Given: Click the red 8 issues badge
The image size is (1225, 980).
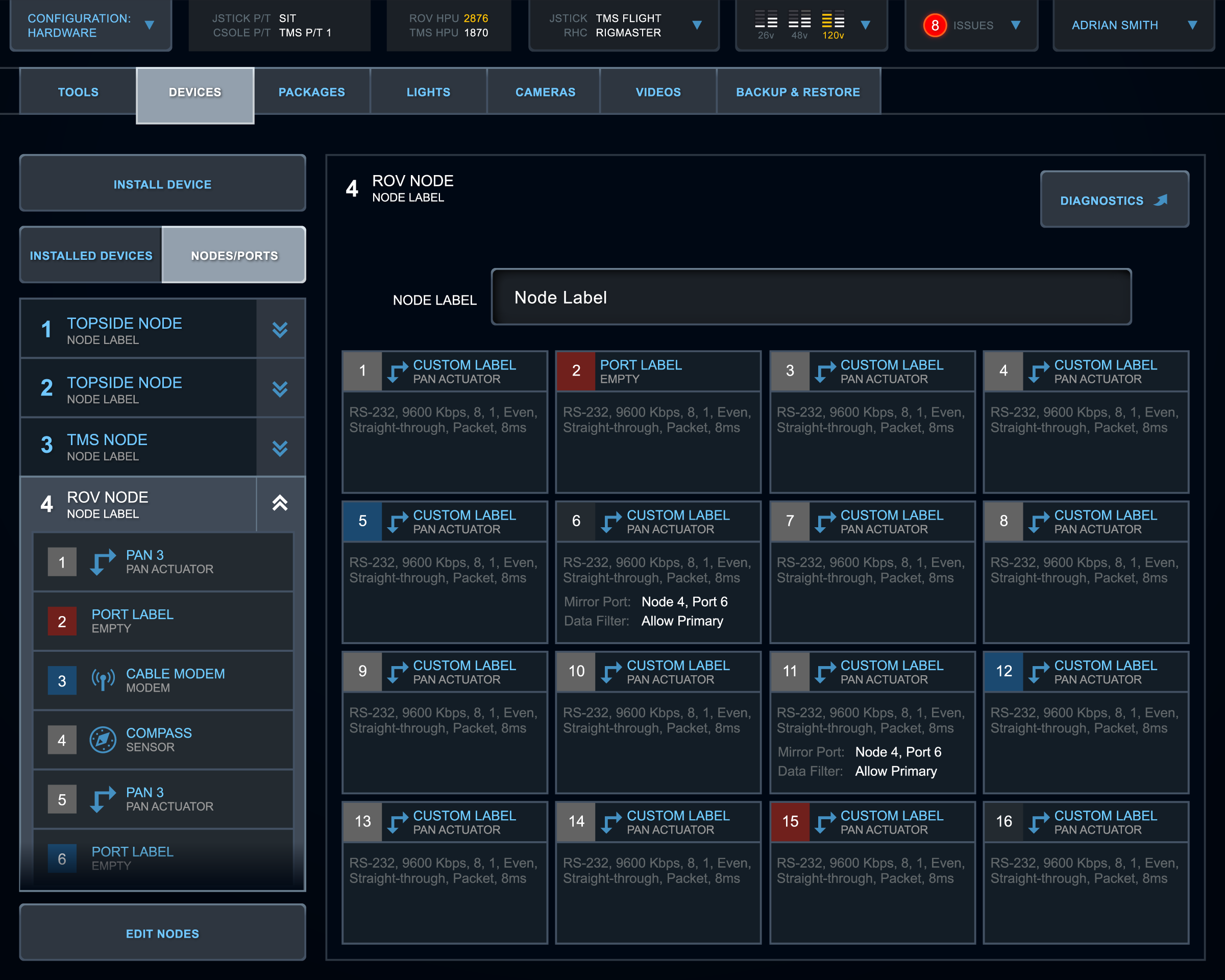Looking at the screenshot, I should [x=935, y=26].
